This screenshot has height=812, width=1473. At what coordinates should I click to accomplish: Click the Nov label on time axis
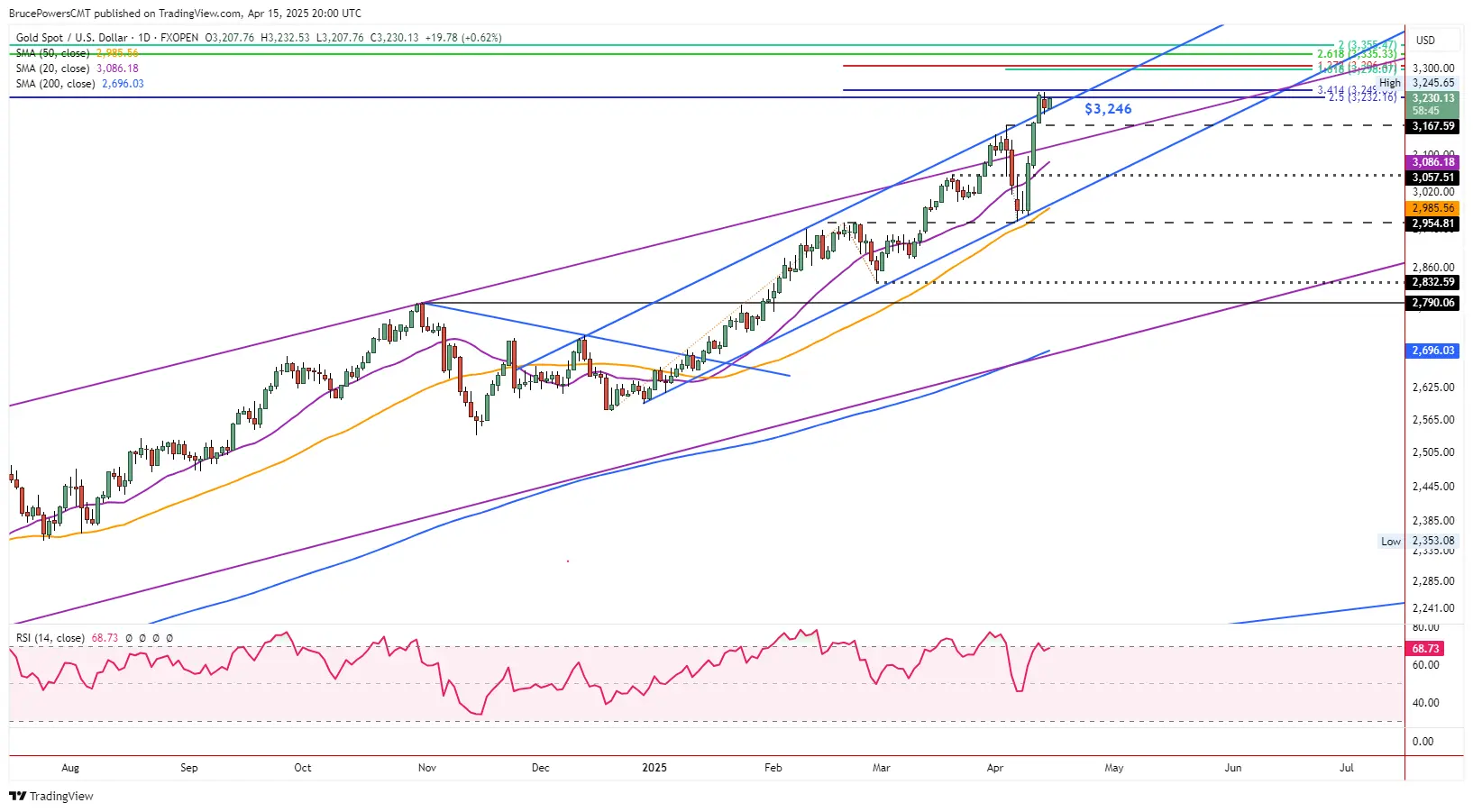426,768
